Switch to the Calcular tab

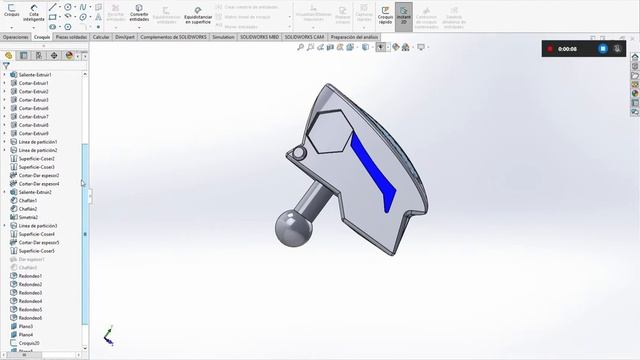101,37
